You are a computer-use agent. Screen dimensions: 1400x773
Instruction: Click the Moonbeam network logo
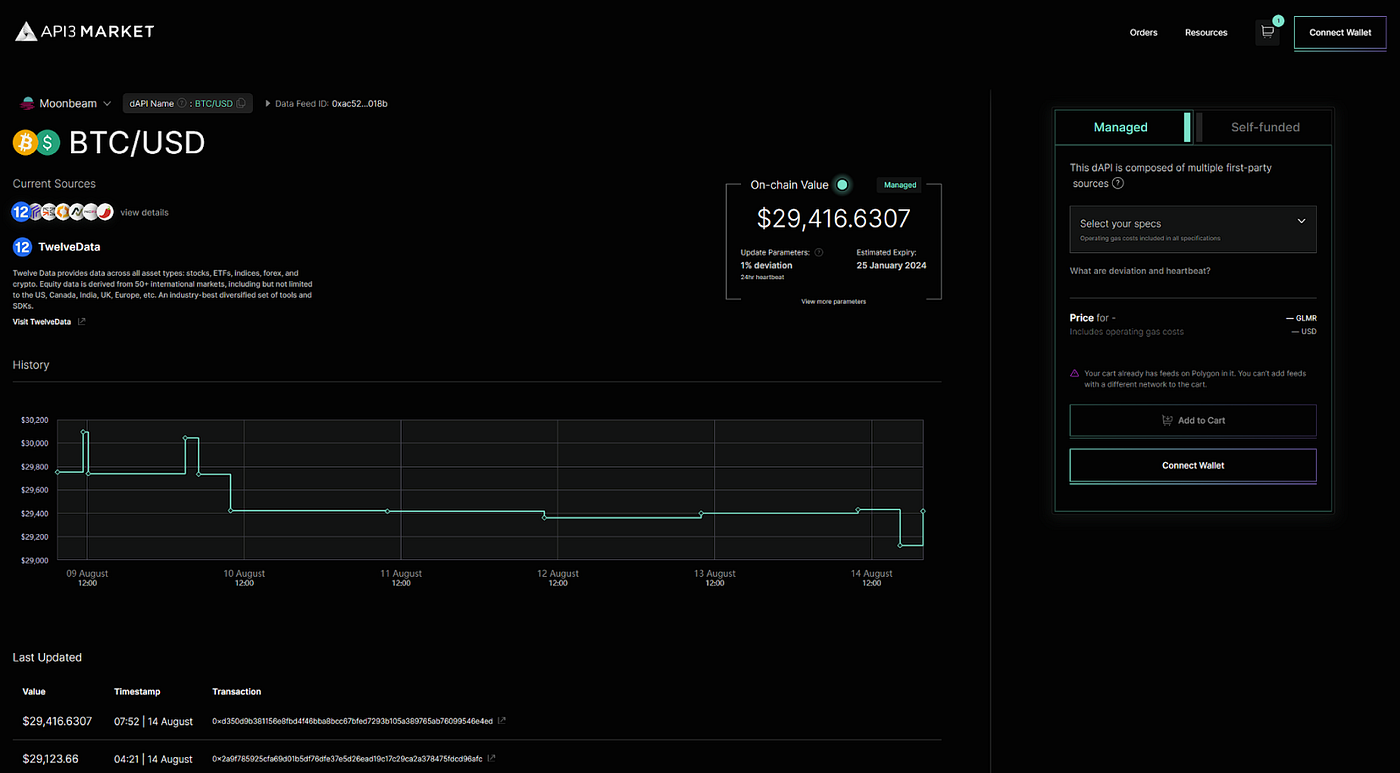point(27,103)
